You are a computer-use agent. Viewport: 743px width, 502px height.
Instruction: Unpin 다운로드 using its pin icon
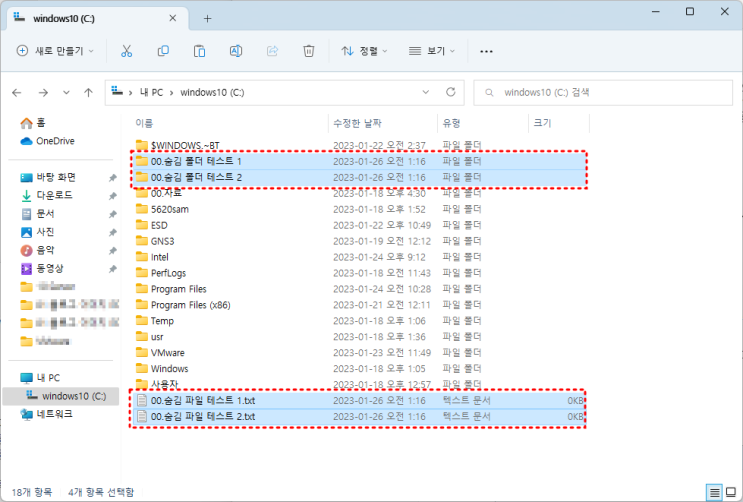click(112, 196)
